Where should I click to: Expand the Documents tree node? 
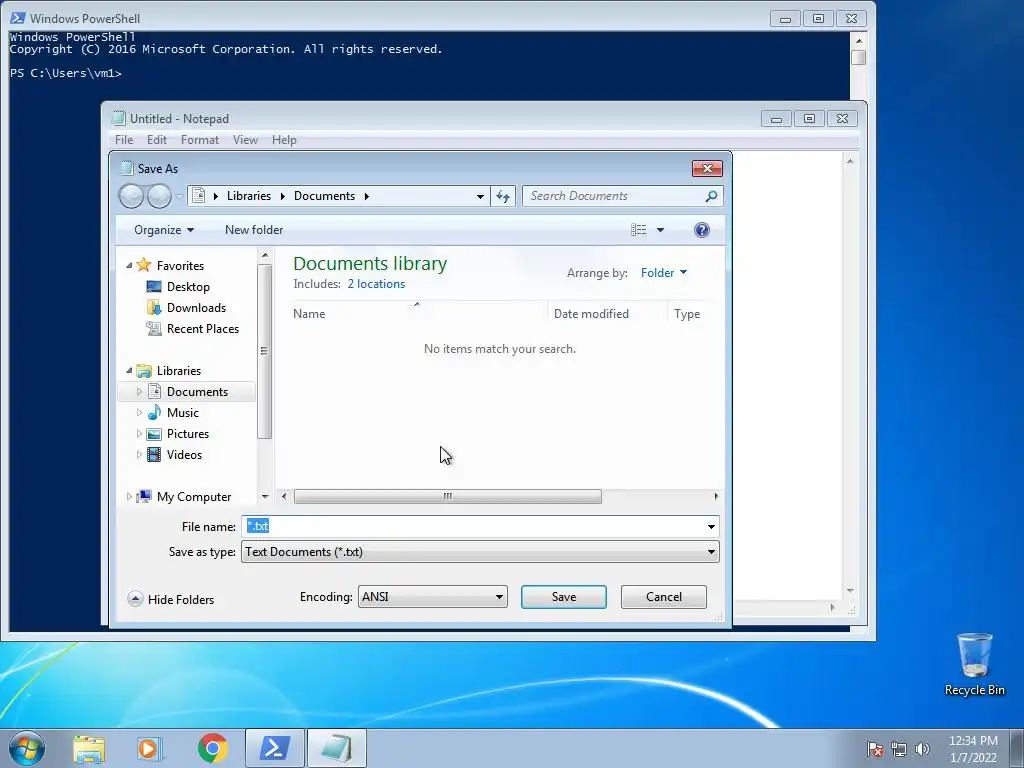pos(139,392)
